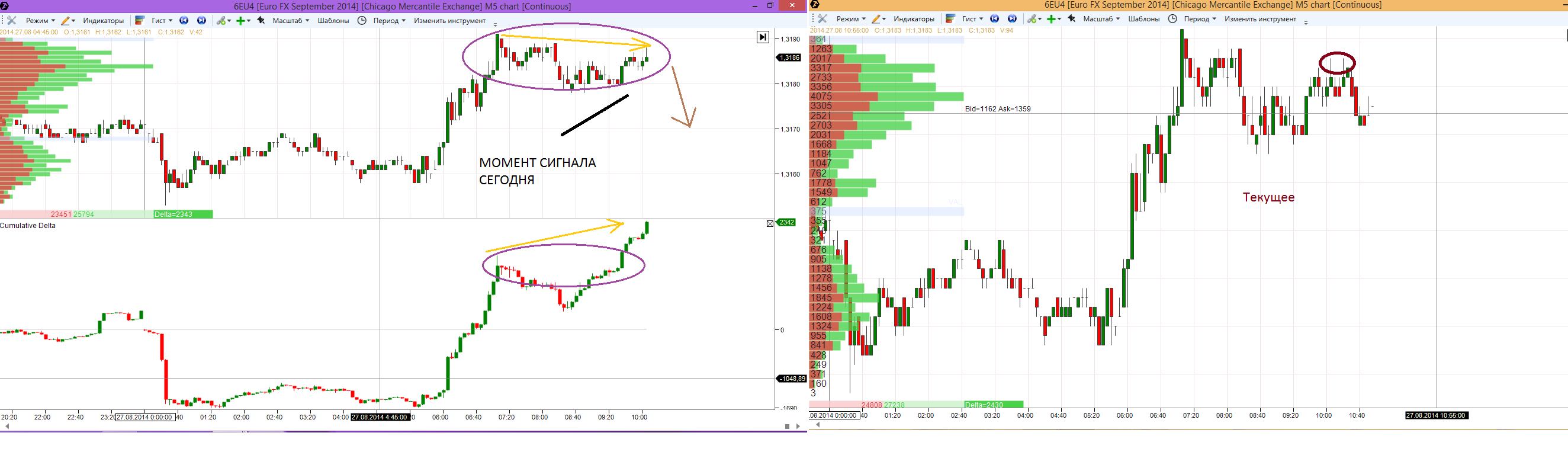Open Период dropdown in right orange window
Viewport: 1568px width, 455px height.
tap(1200, 19)
